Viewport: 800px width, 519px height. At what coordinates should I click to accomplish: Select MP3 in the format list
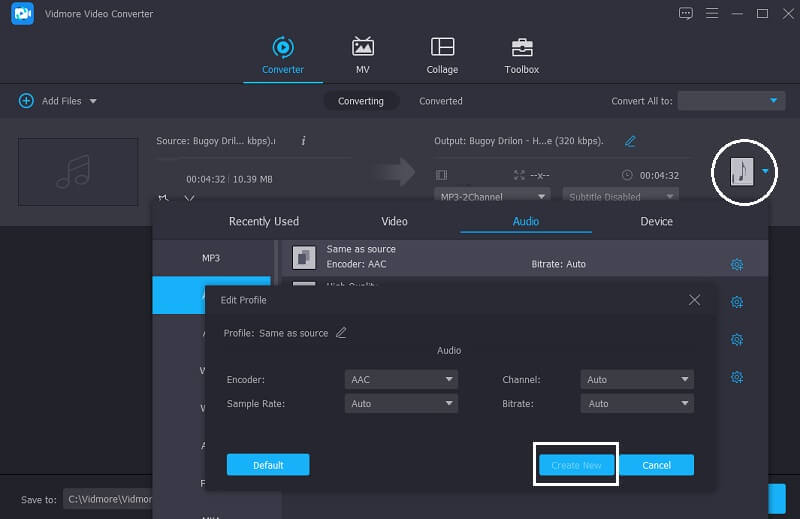coord(211,258)
